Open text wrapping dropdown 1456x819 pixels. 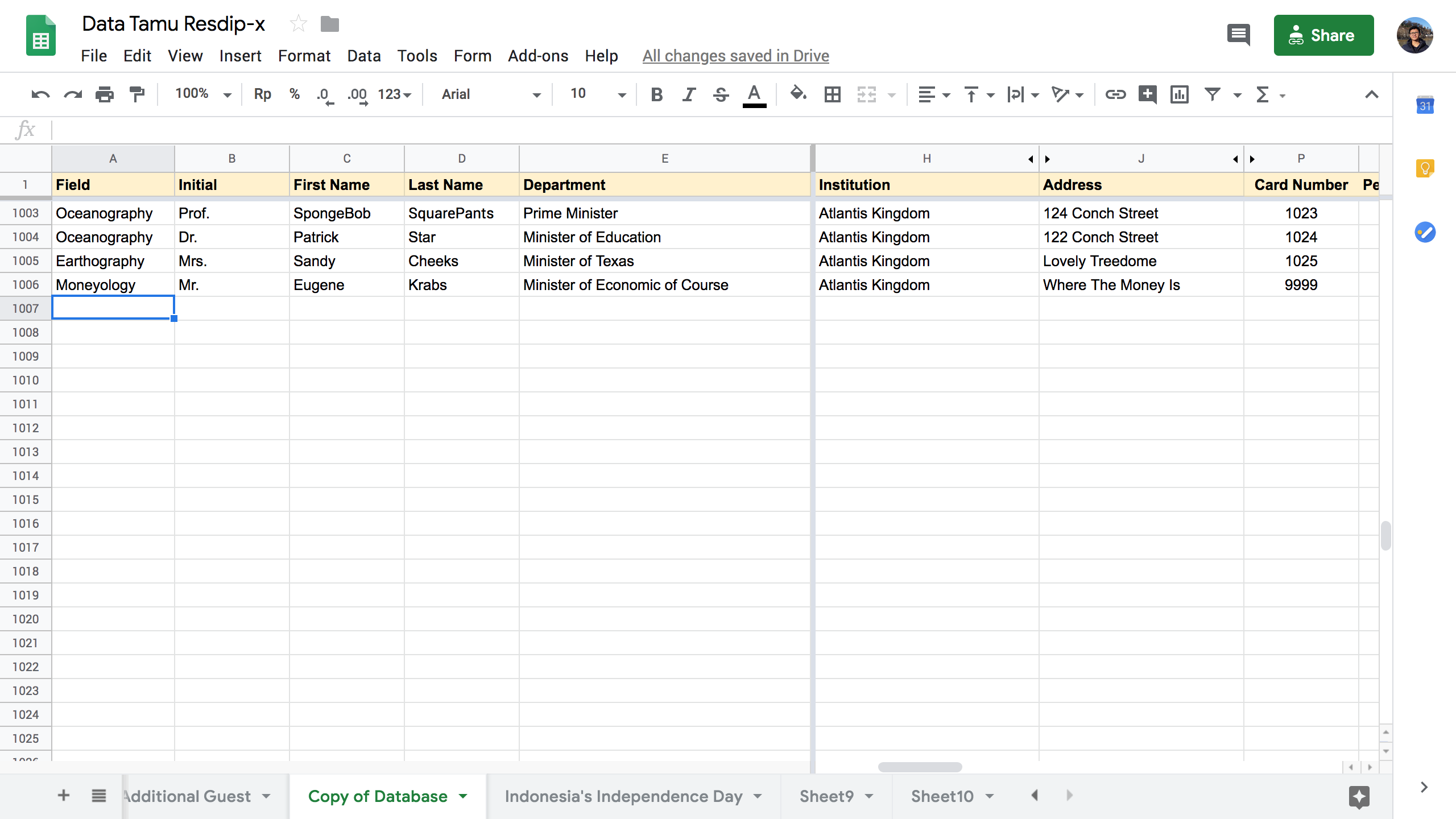point(1022,94)
